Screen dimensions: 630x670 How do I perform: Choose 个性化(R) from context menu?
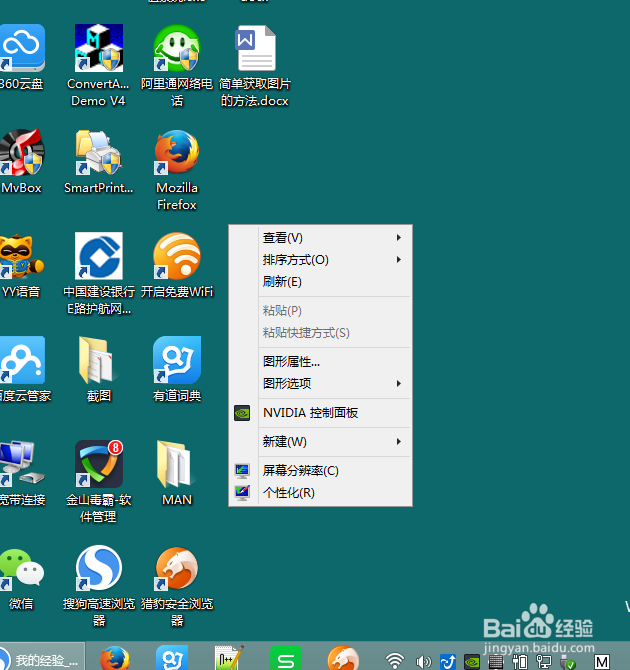[321, 493]
